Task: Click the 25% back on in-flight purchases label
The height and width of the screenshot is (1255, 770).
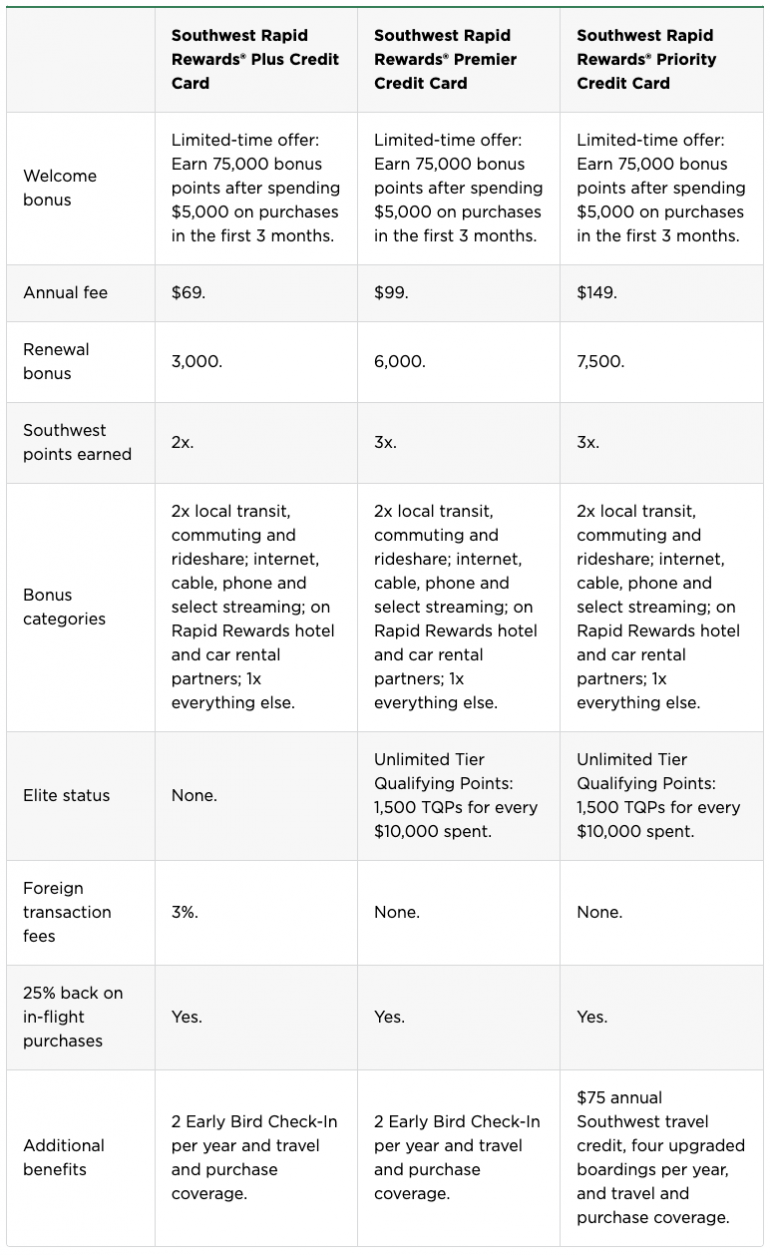Action: [x=72, y=1017]
